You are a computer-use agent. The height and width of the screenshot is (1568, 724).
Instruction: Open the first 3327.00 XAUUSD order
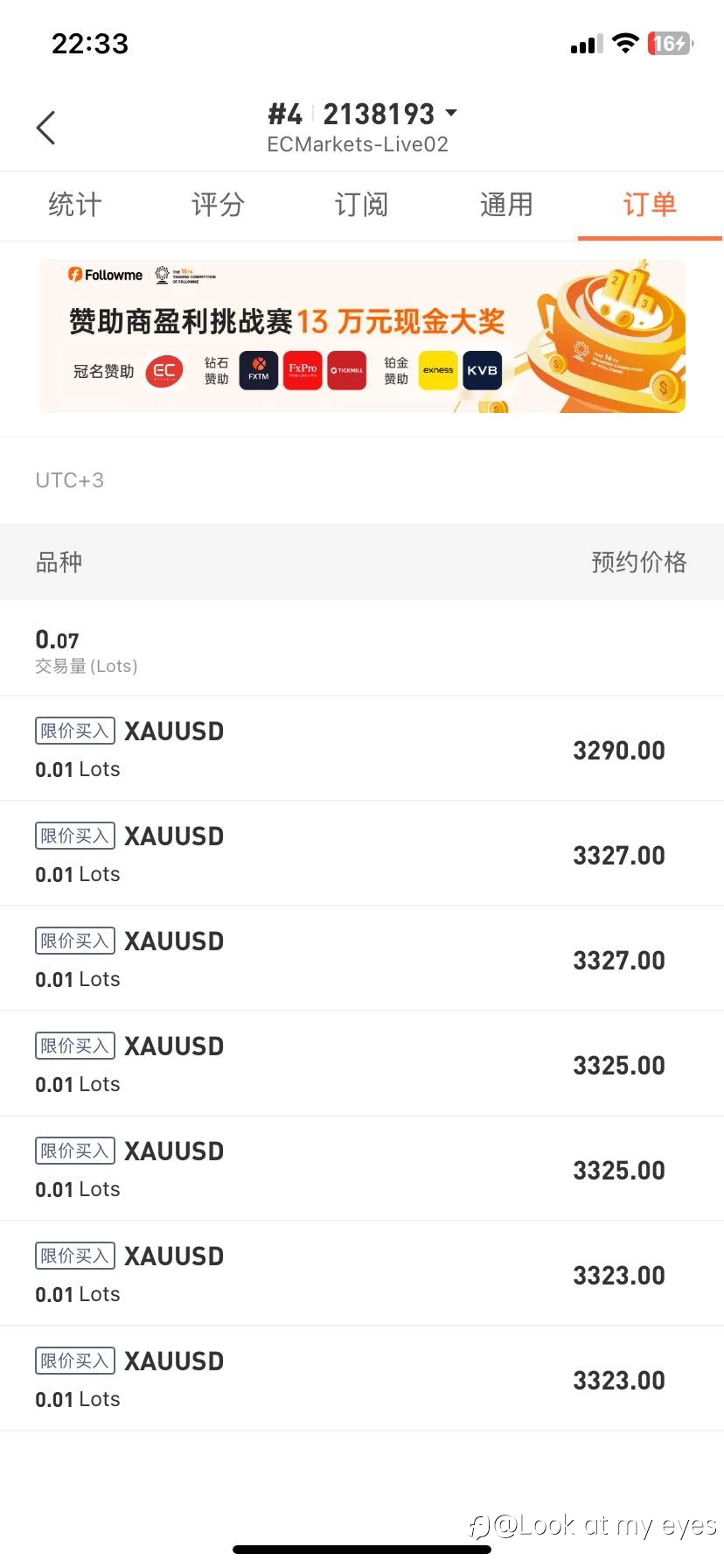[x=362, y=854]
